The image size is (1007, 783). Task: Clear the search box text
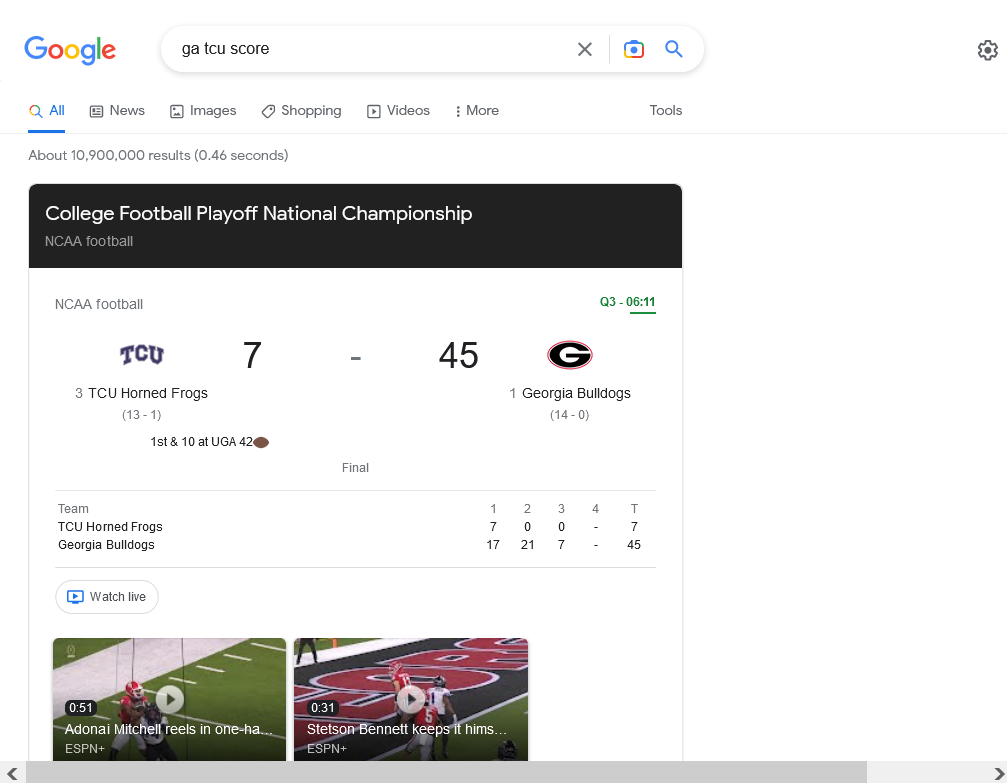585,49
